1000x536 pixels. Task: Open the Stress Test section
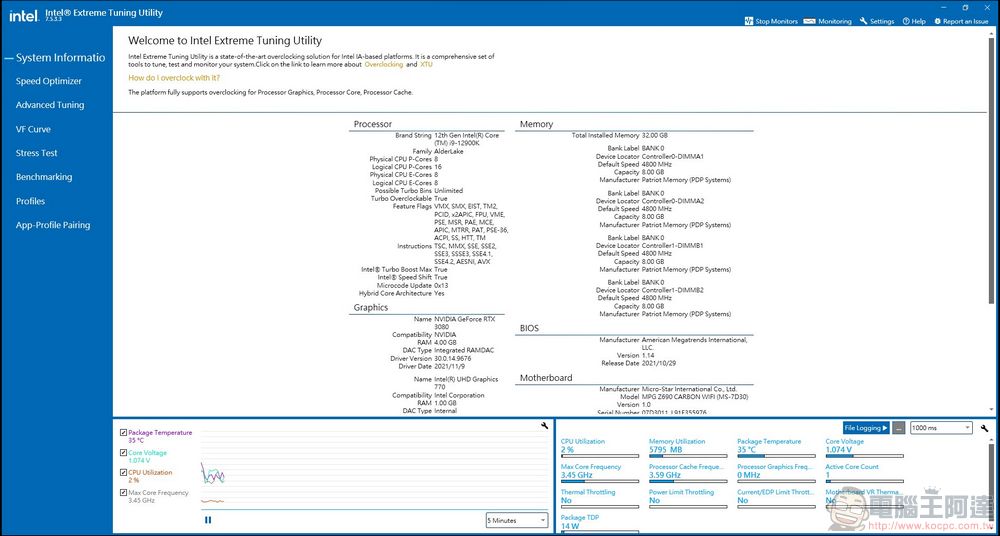click(x=37, y=153)
